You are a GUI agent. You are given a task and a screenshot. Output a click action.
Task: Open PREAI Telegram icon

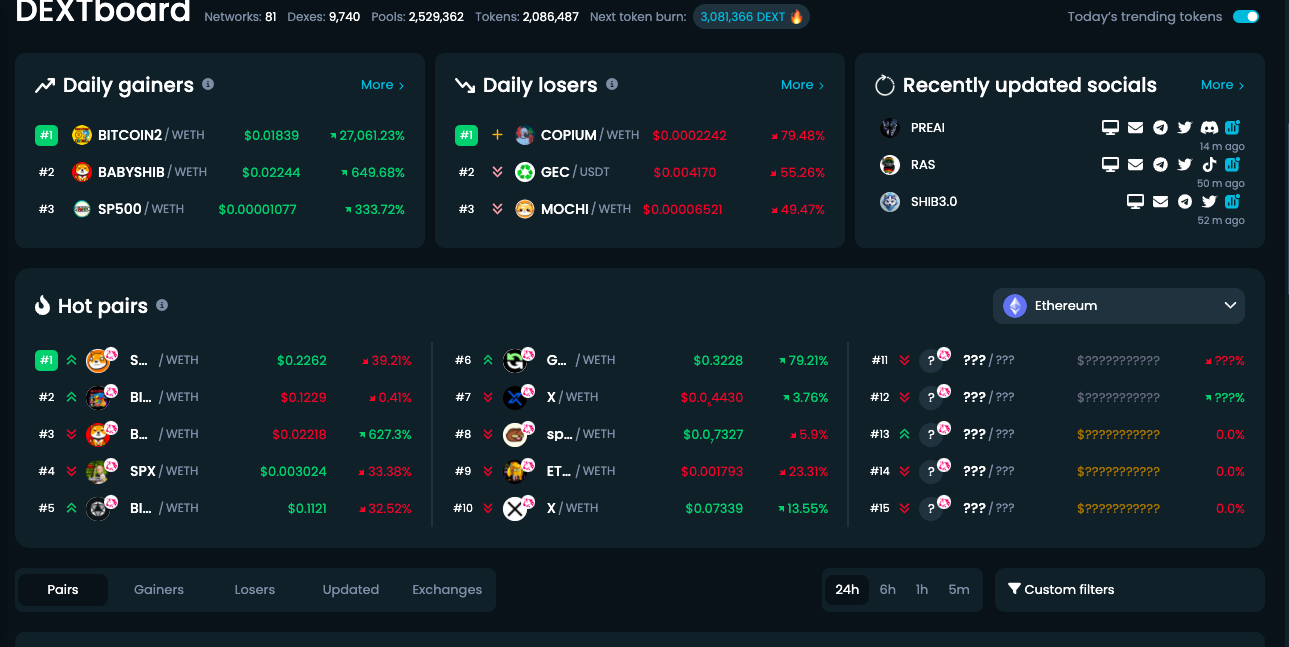pos(1160,128)
